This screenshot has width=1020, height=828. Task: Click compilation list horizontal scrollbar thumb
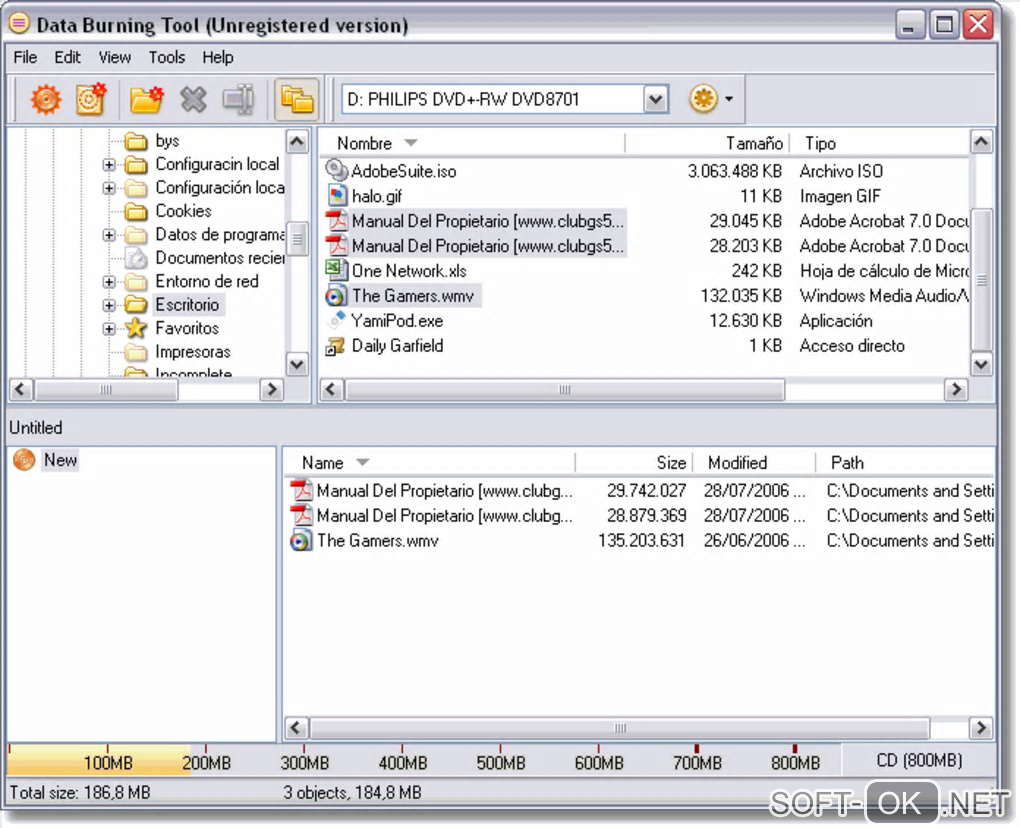click(x=620, y=727)
